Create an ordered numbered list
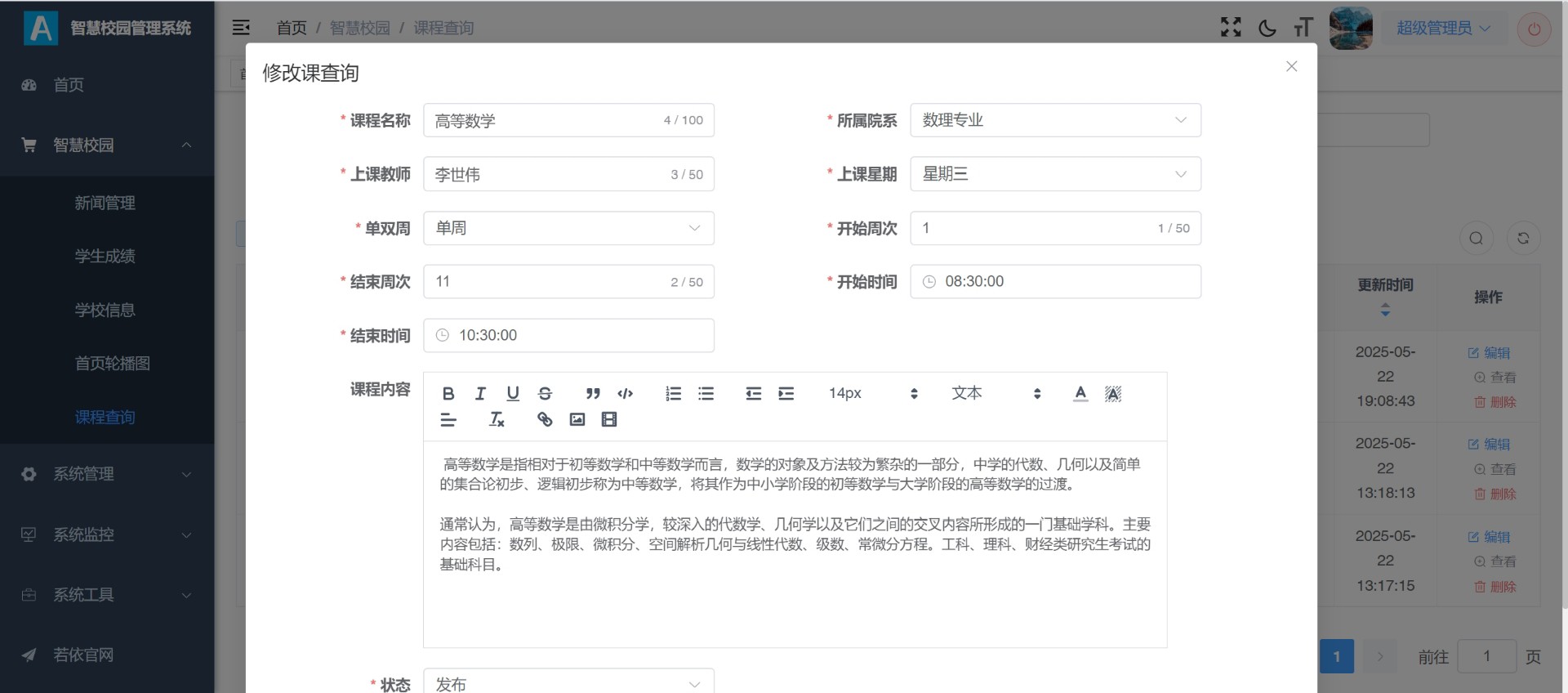1568x693 pixels. (673, 394)
